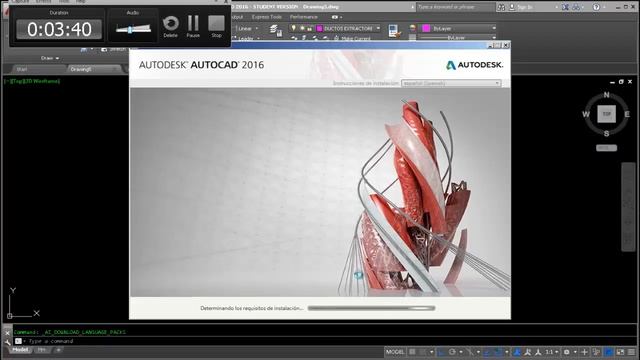Viewport: 640px width, 360px height.
Task: Click installer progress bar
Action: pos(371,308)
